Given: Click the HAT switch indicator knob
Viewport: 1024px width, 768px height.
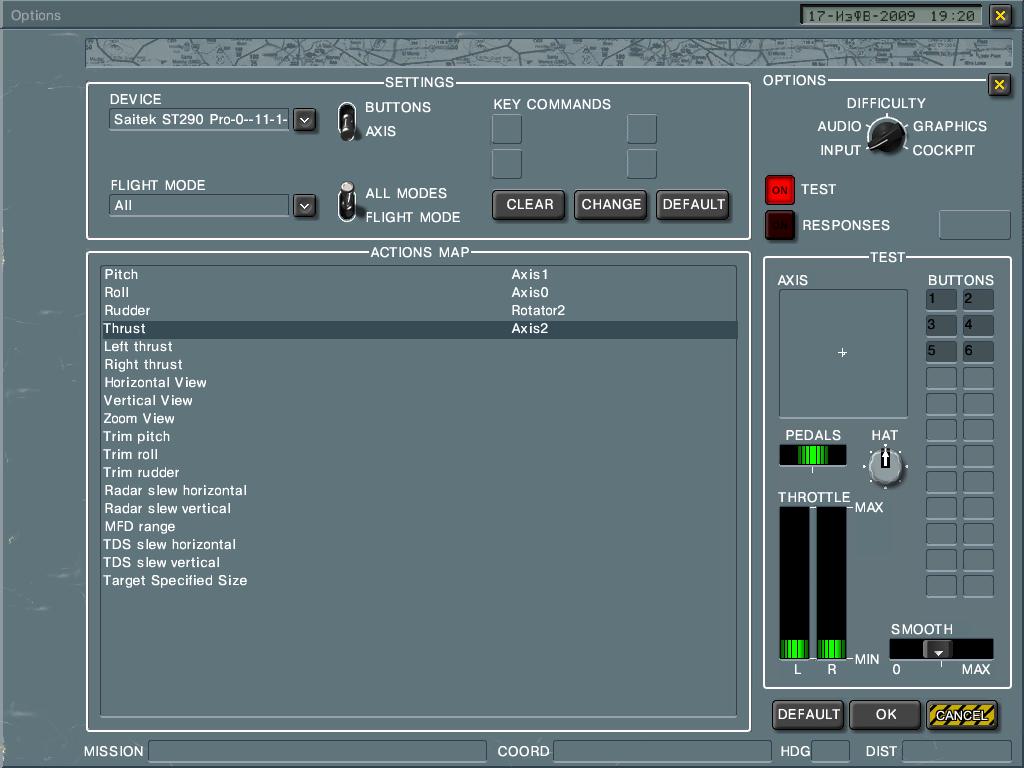Looking at the screenshot, I should click(x=885, y=464).
